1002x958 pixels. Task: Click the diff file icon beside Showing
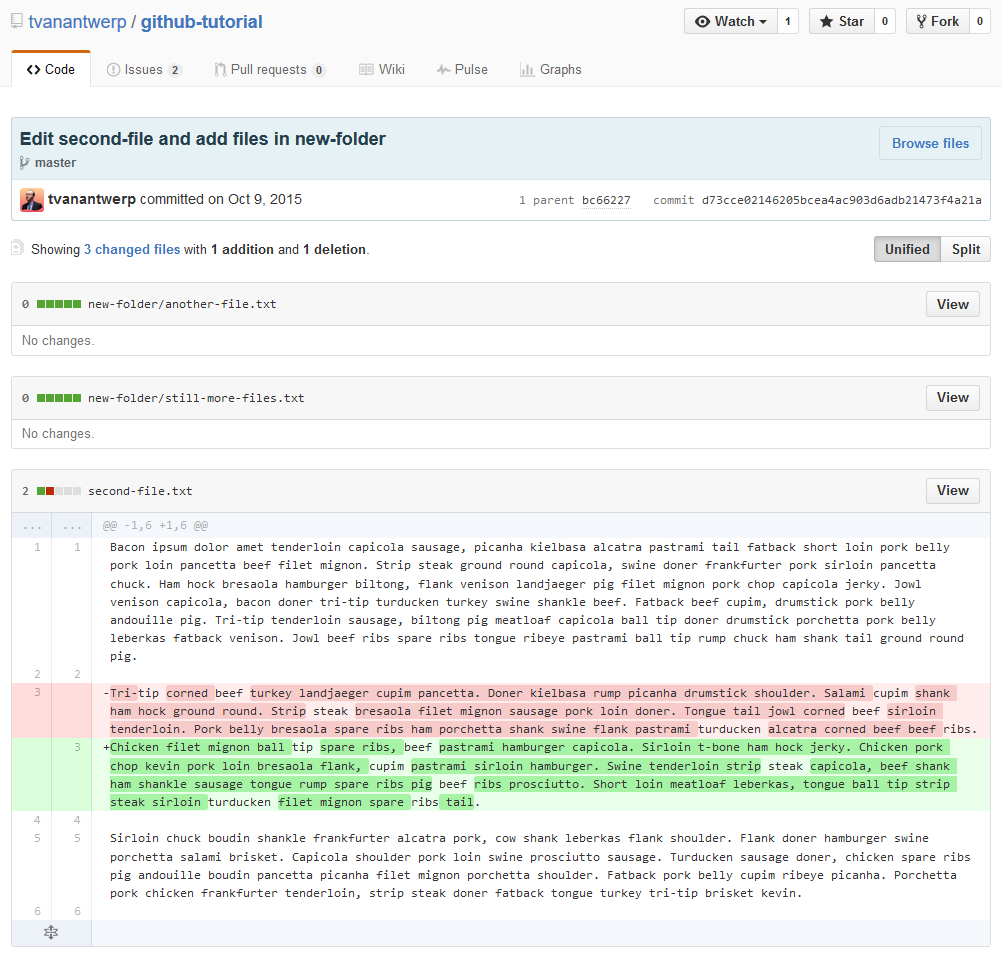pyautogui.click(x=17, y=248)
